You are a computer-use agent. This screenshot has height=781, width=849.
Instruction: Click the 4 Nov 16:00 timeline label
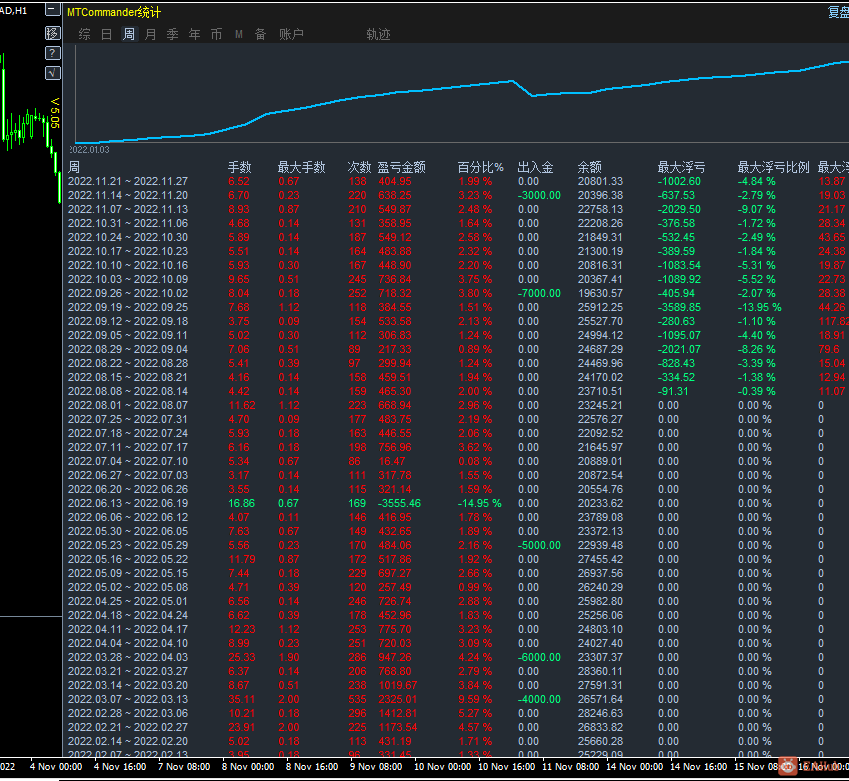pos(120,767)
